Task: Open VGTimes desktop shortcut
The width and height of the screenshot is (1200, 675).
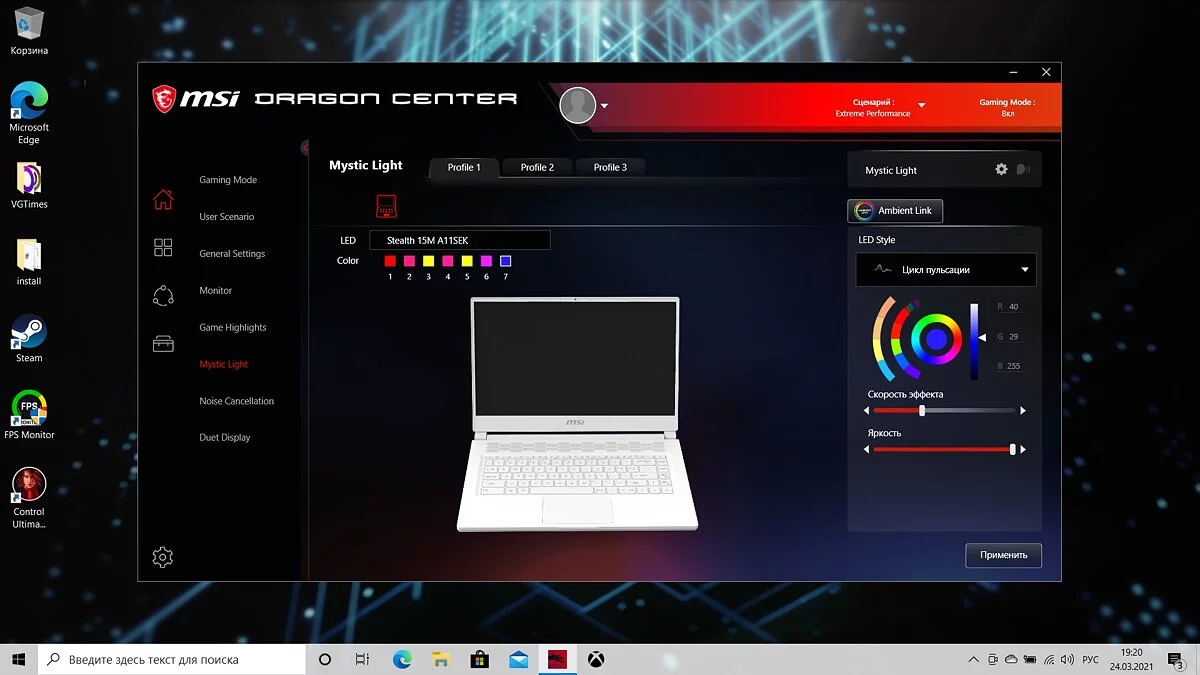Action: click(29, 187)
